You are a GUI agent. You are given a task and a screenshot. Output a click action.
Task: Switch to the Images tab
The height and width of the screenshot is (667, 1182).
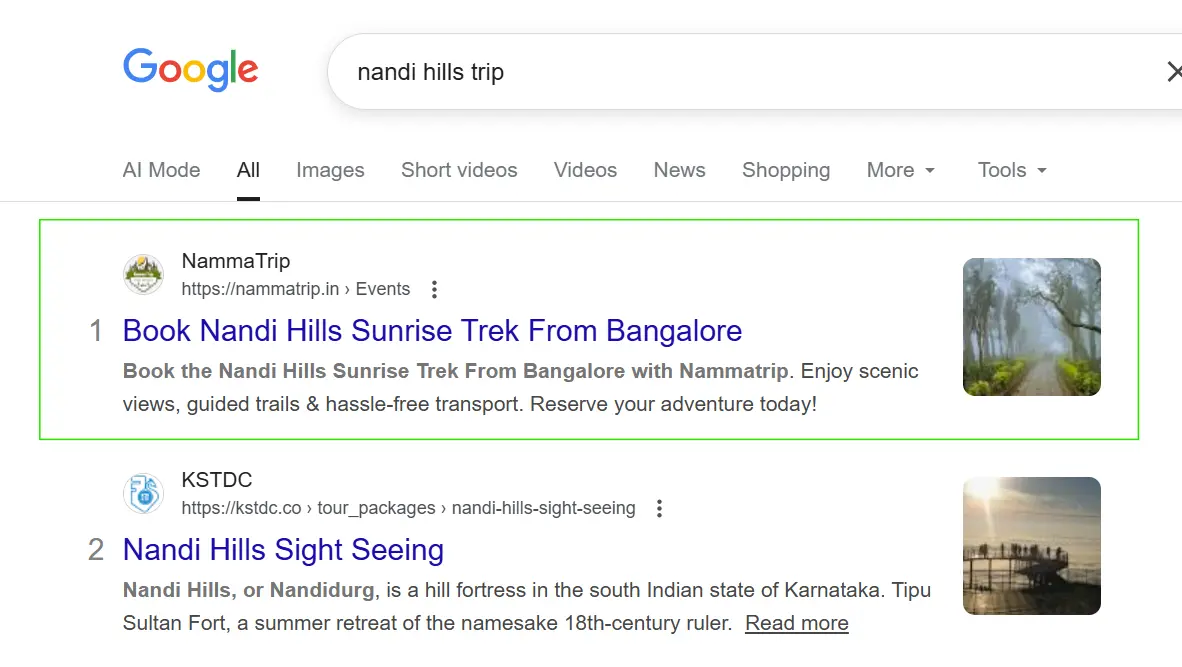coord(330,170)
